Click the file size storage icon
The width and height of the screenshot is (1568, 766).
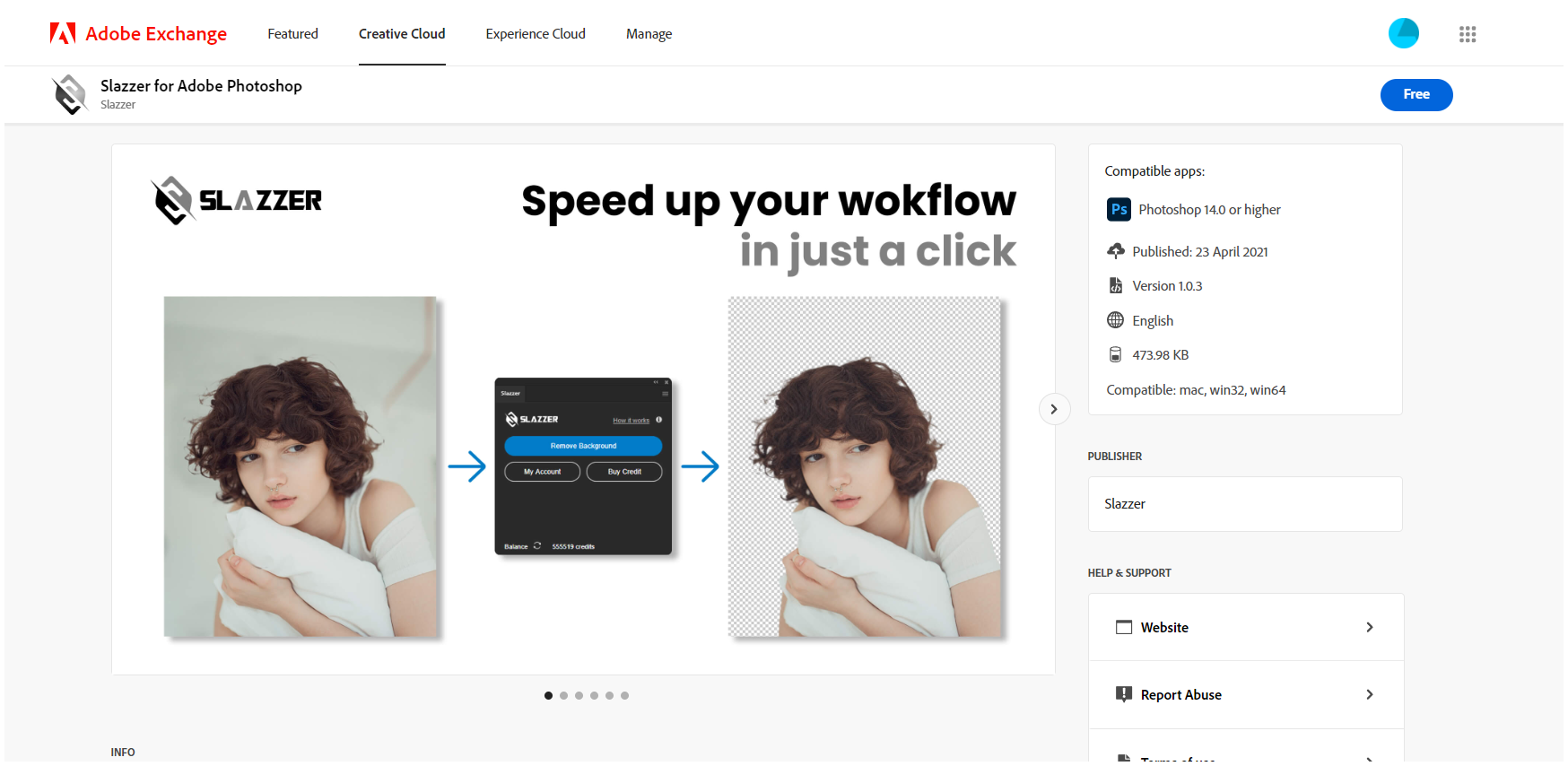click(x=1115, y=354)
